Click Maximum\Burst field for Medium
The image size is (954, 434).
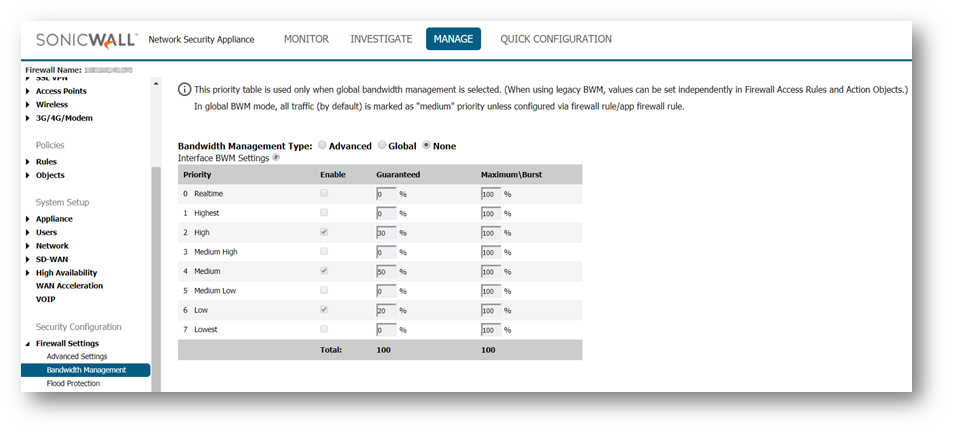pos(491,272)
